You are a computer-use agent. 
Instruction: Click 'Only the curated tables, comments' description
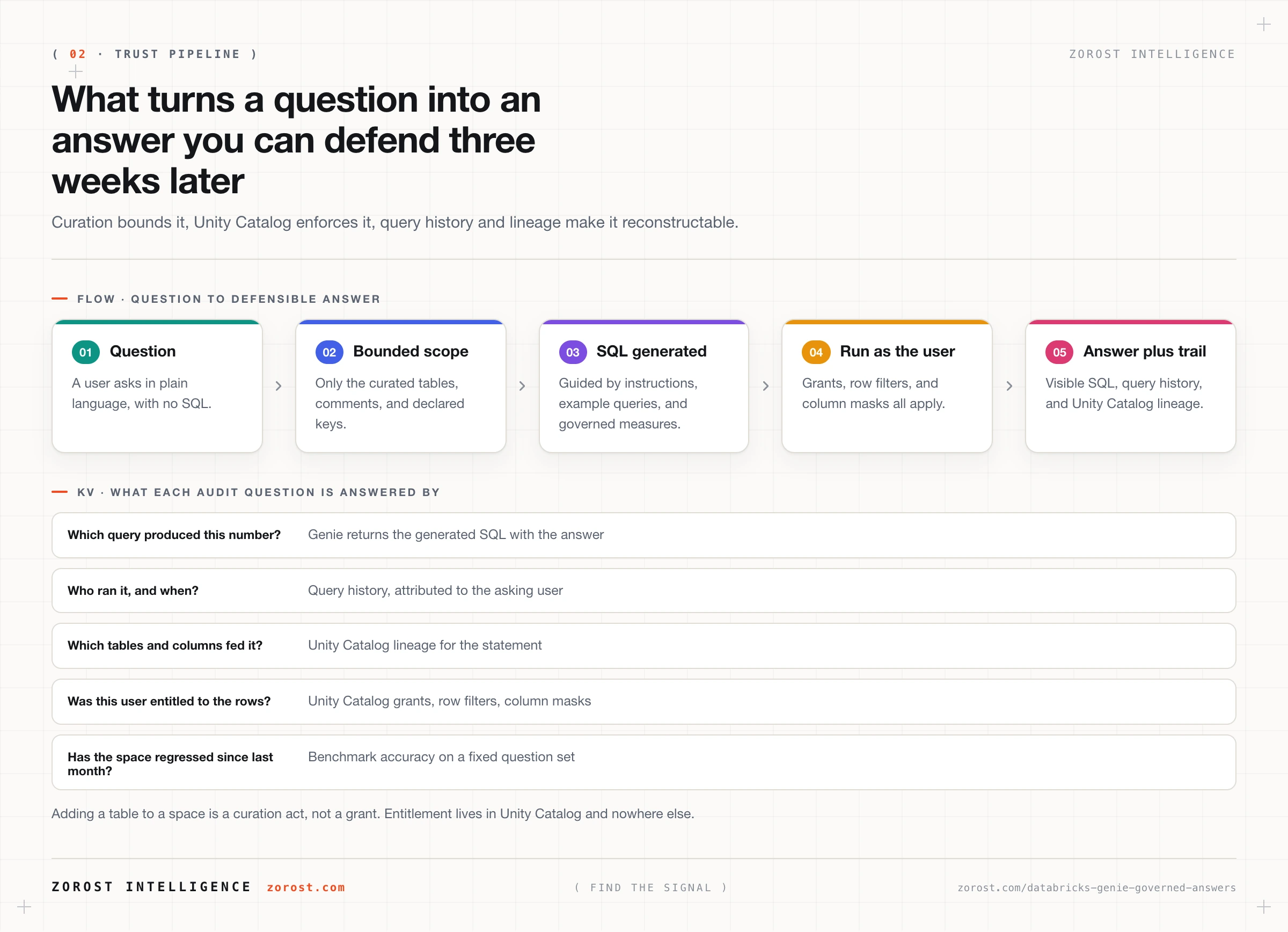pyautogui.click(x=390, y=403)
